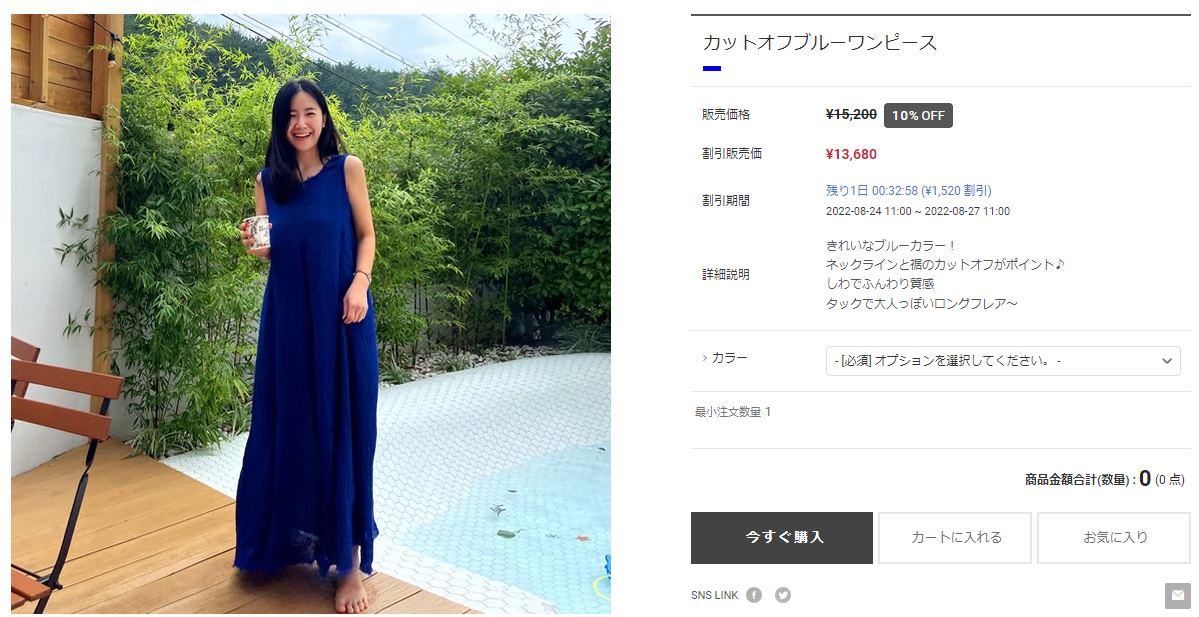
Task: Click the remaining time discount countdown text
Action: [908, 191]
